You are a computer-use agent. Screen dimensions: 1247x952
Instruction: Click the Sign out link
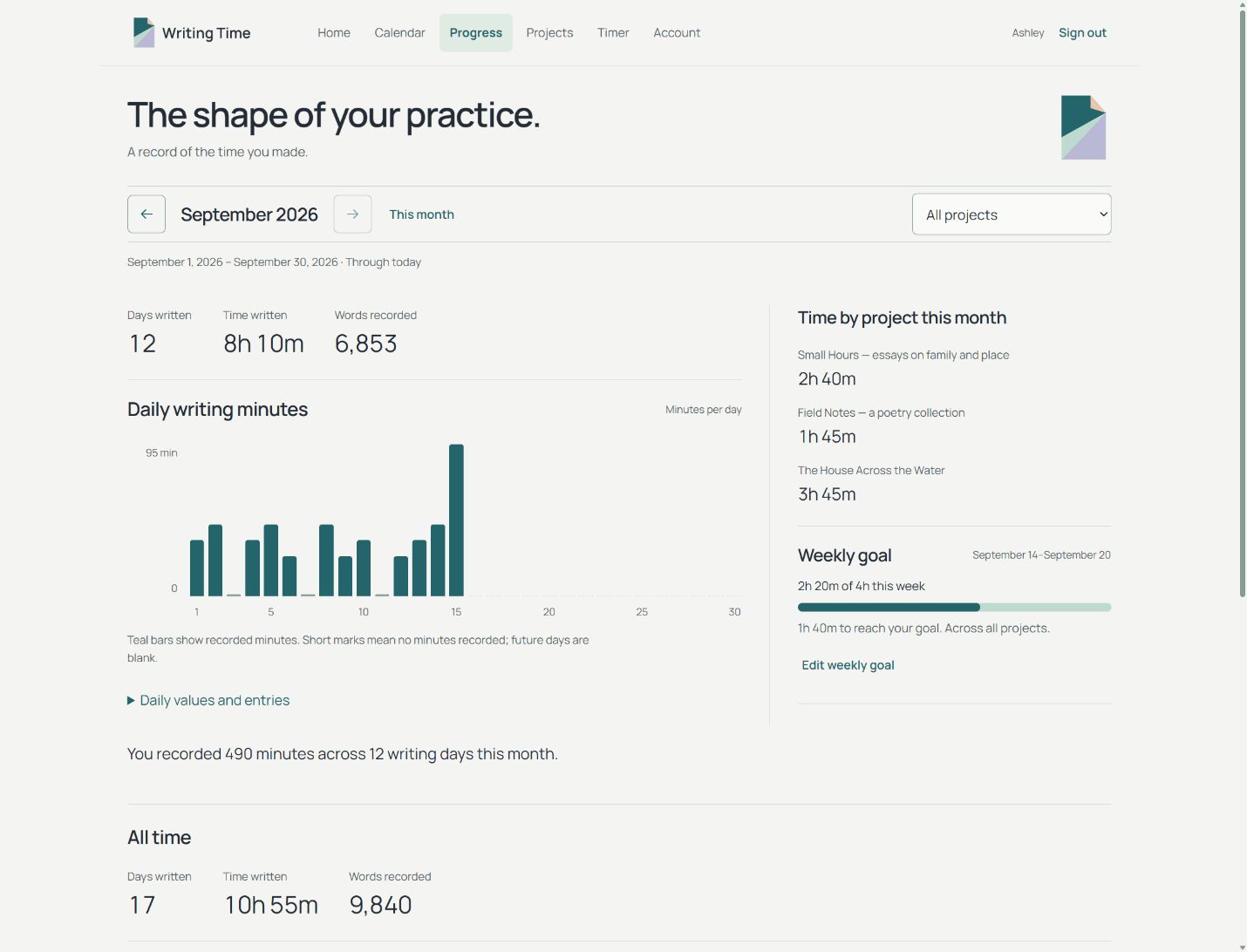(x=1082, y=33)
